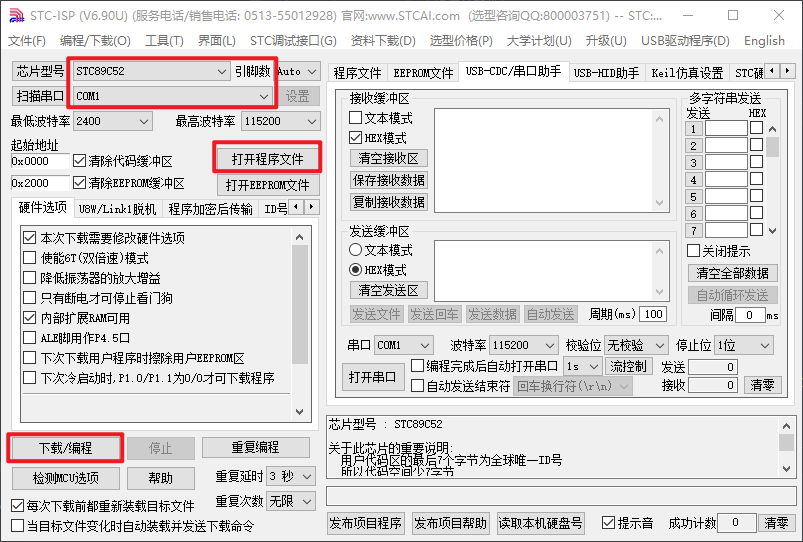Viewport: 803px width, 542px height.
Task: Uncheck HEX模式 in the receive buffer section
Action: tap(356, 138)
